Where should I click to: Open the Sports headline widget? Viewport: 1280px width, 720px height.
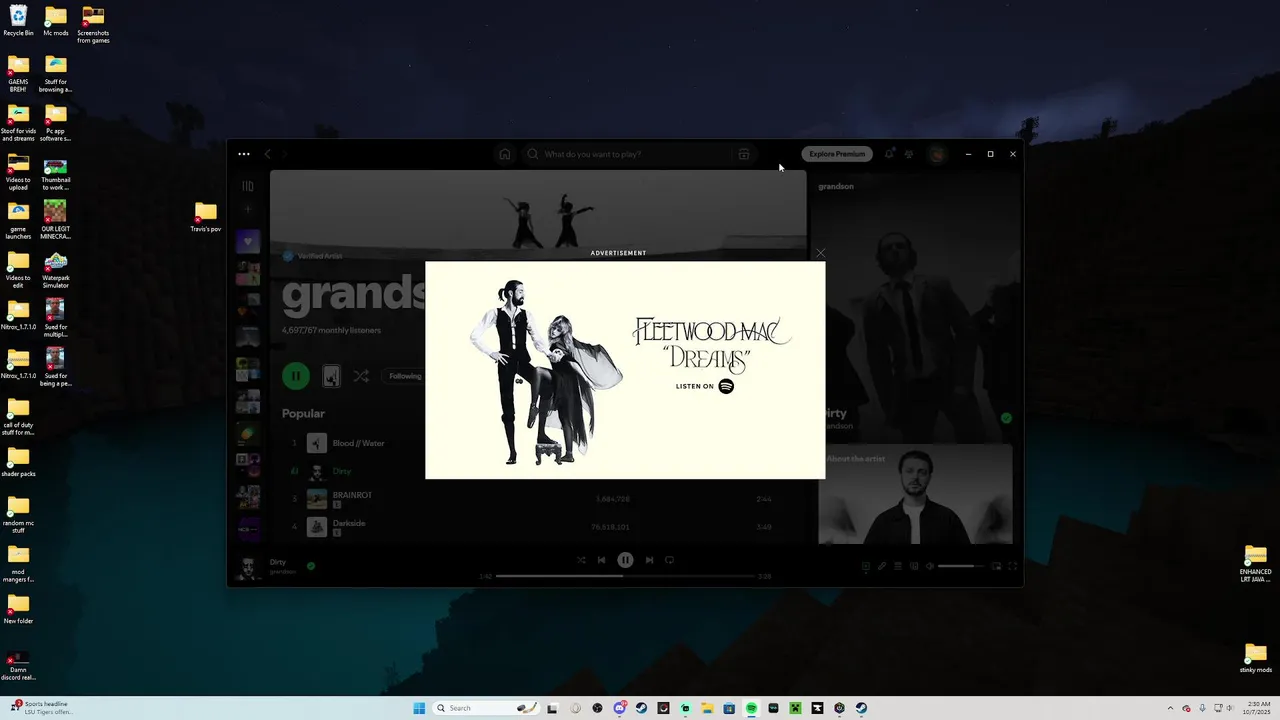coord(40,708)
